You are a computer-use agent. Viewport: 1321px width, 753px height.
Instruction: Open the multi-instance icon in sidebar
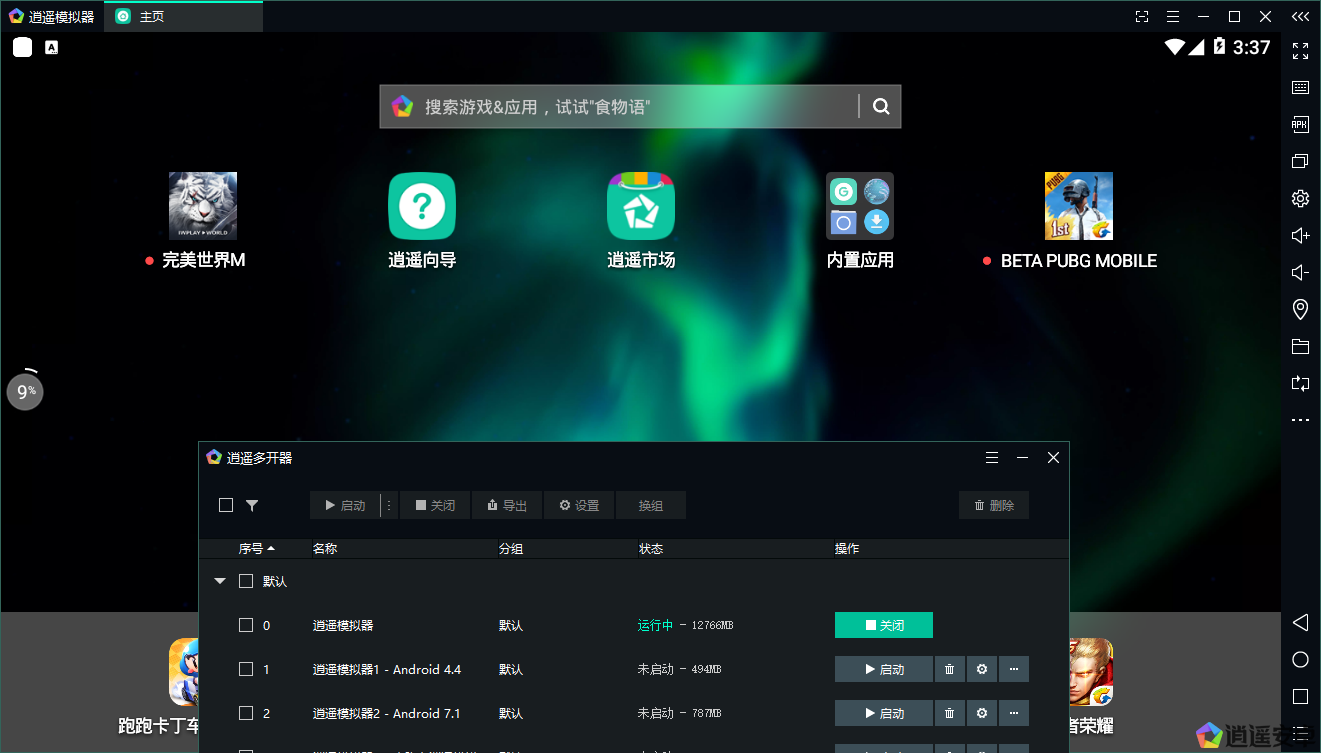(1300, 162)
